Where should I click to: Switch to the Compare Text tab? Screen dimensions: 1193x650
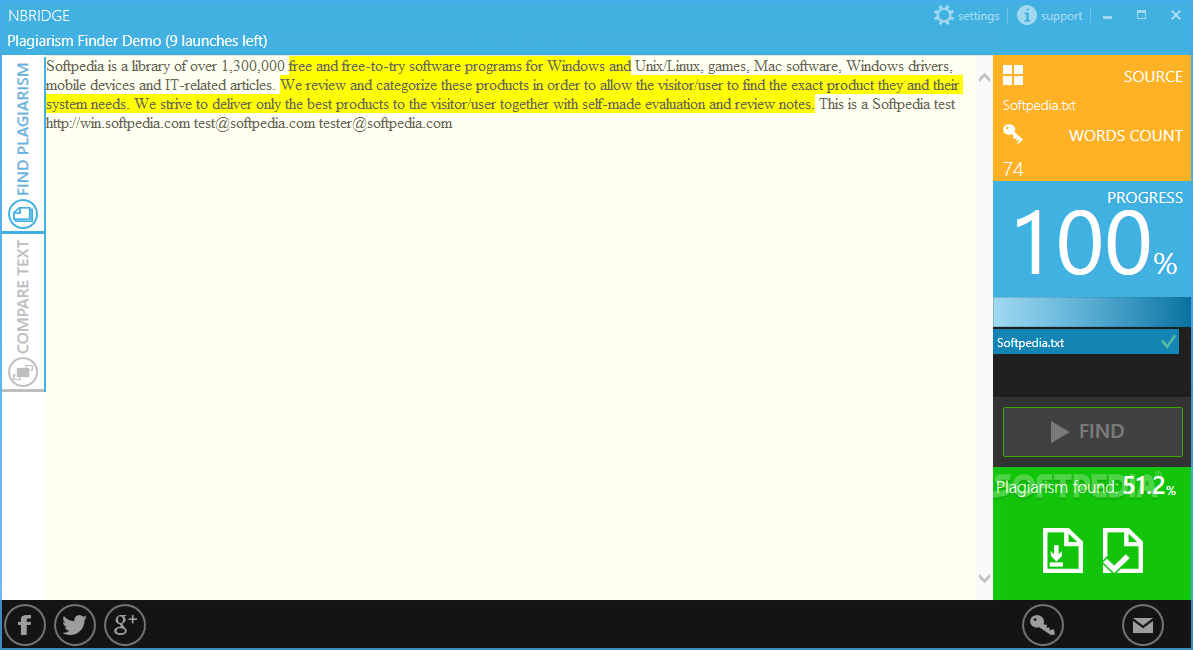coord(23,313)
